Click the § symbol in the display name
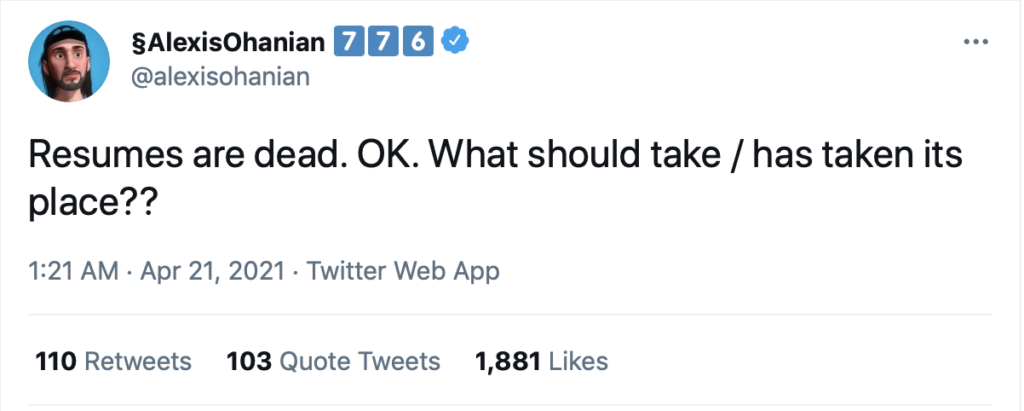1024x411 pixels. pyautogui.click(x=138, y=42)
